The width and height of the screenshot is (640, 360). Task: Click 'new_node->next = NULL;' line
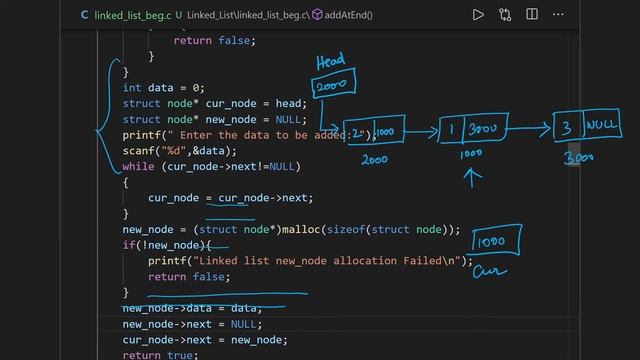click(x=192, y=324)
